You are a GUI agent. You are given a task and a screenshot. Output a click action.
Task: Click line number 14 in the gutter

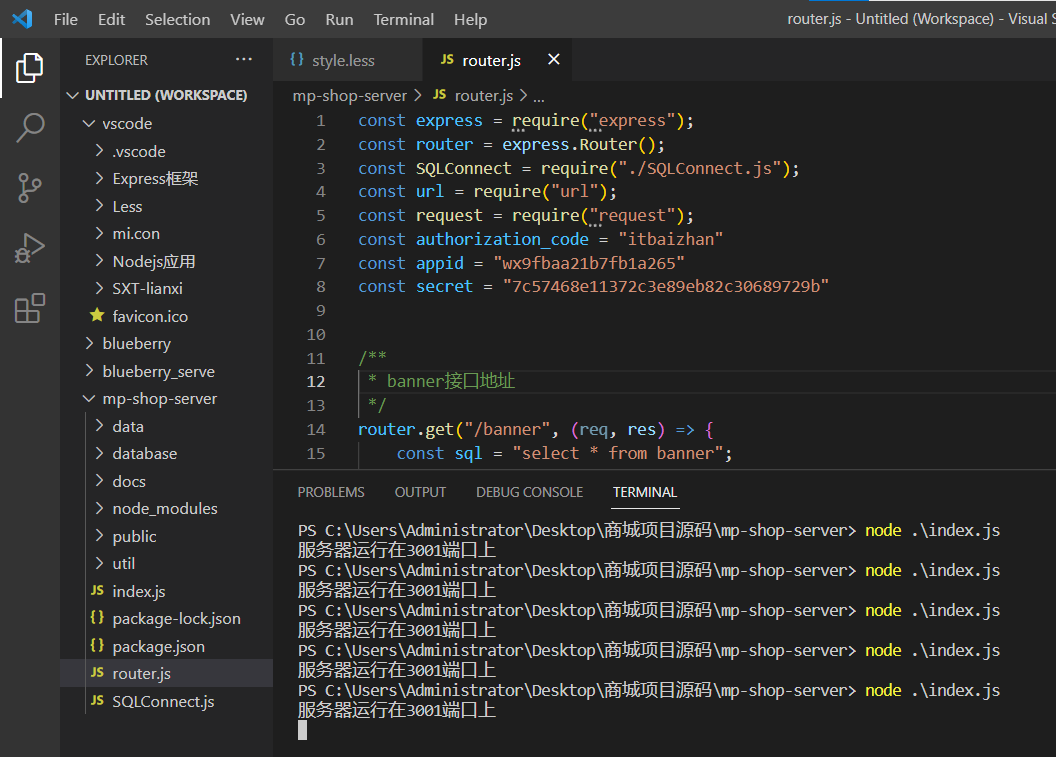pyautogui.click(x=316, y=429)
